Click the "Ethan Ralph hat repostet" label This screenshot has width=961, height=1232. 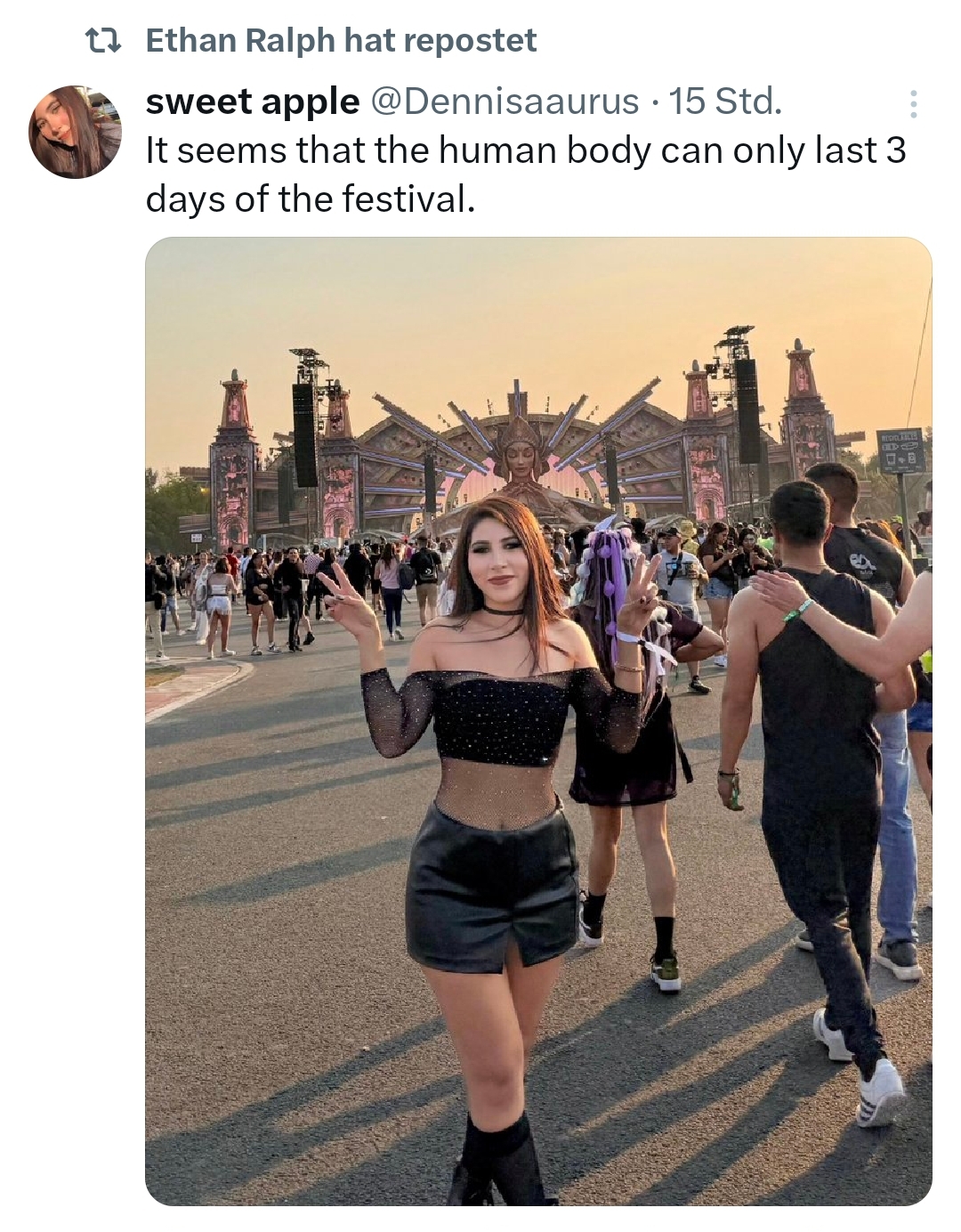(x=341, y=40)
